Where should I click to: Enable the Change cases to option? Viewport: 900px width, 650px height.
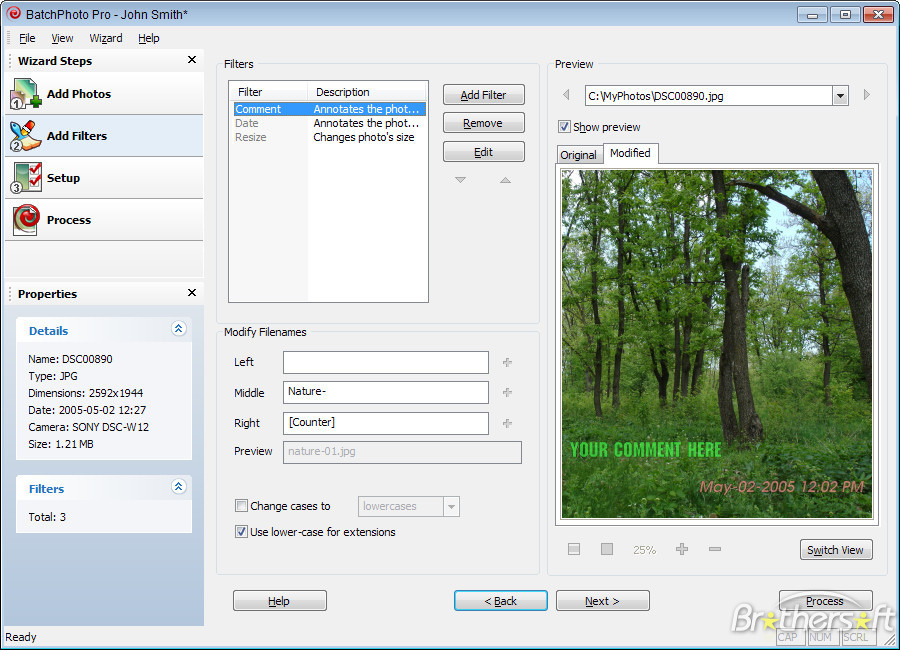pyautogui.click(x=241, y=506)
